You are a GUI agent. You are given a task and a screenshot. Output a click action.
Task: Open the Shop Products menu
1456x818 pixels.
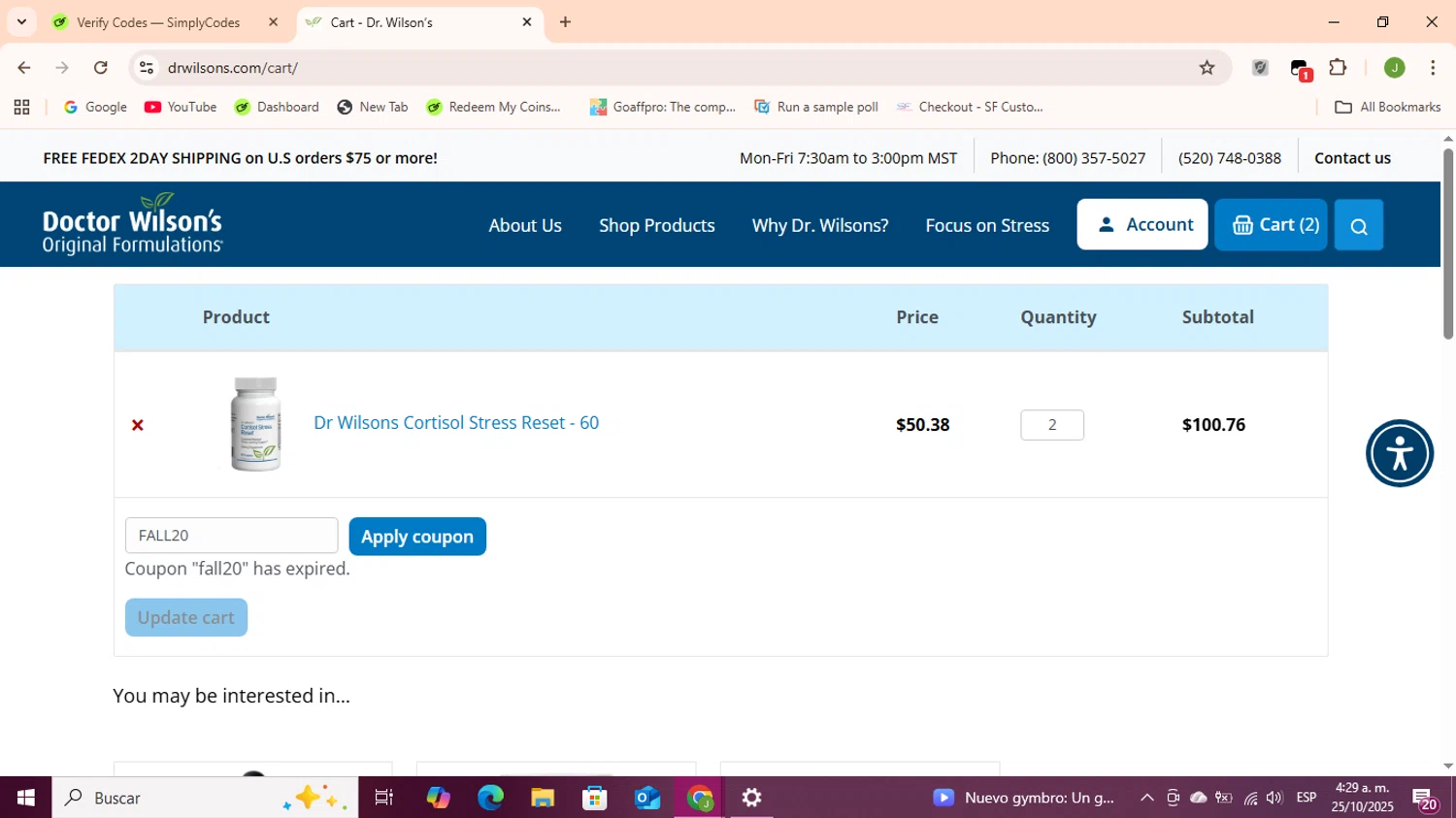[657, 225]
